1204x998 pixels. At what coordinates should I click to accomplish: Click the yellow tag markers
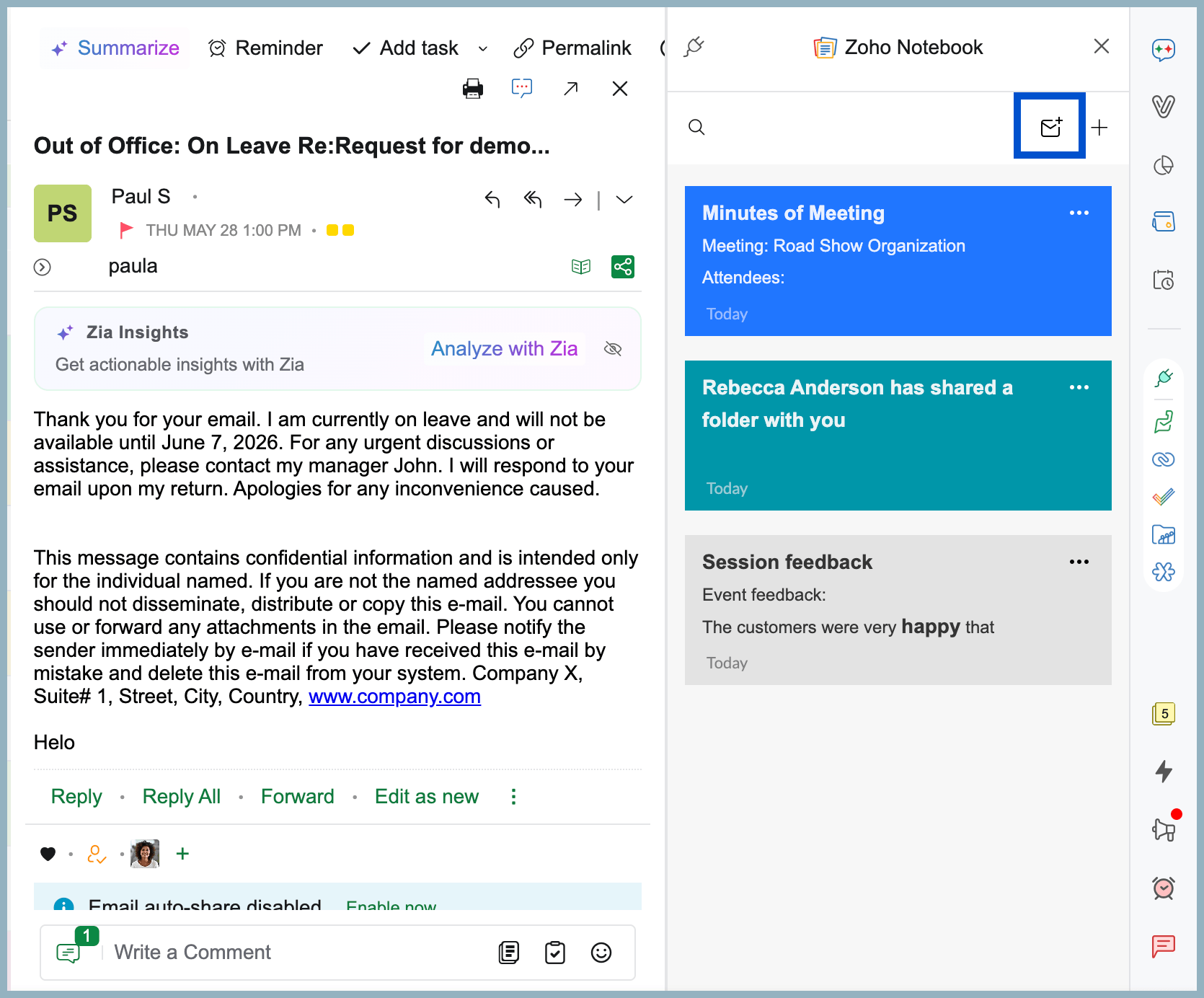340,230
